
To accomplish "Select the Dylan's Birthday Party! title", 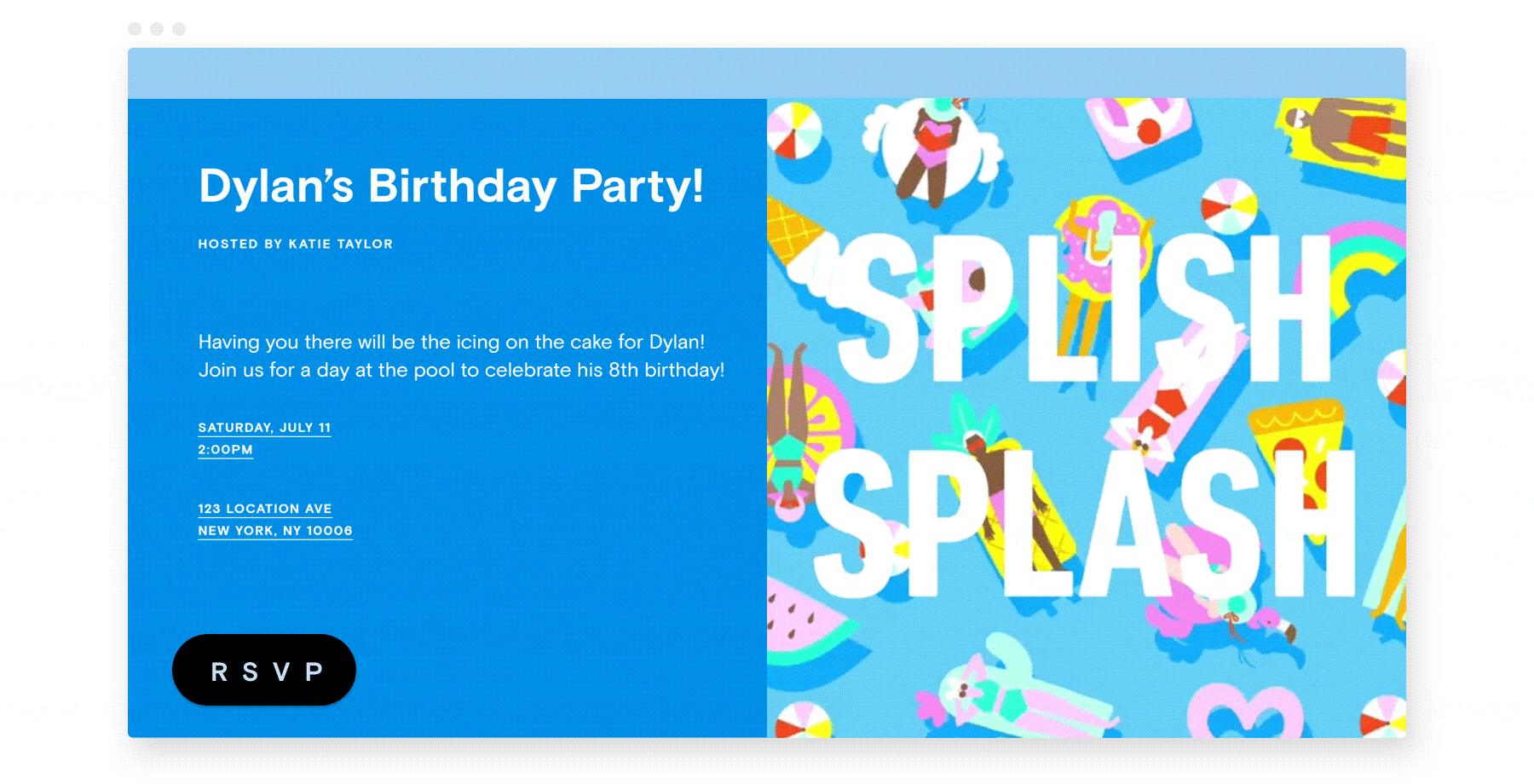I will [x=452, y=186].
